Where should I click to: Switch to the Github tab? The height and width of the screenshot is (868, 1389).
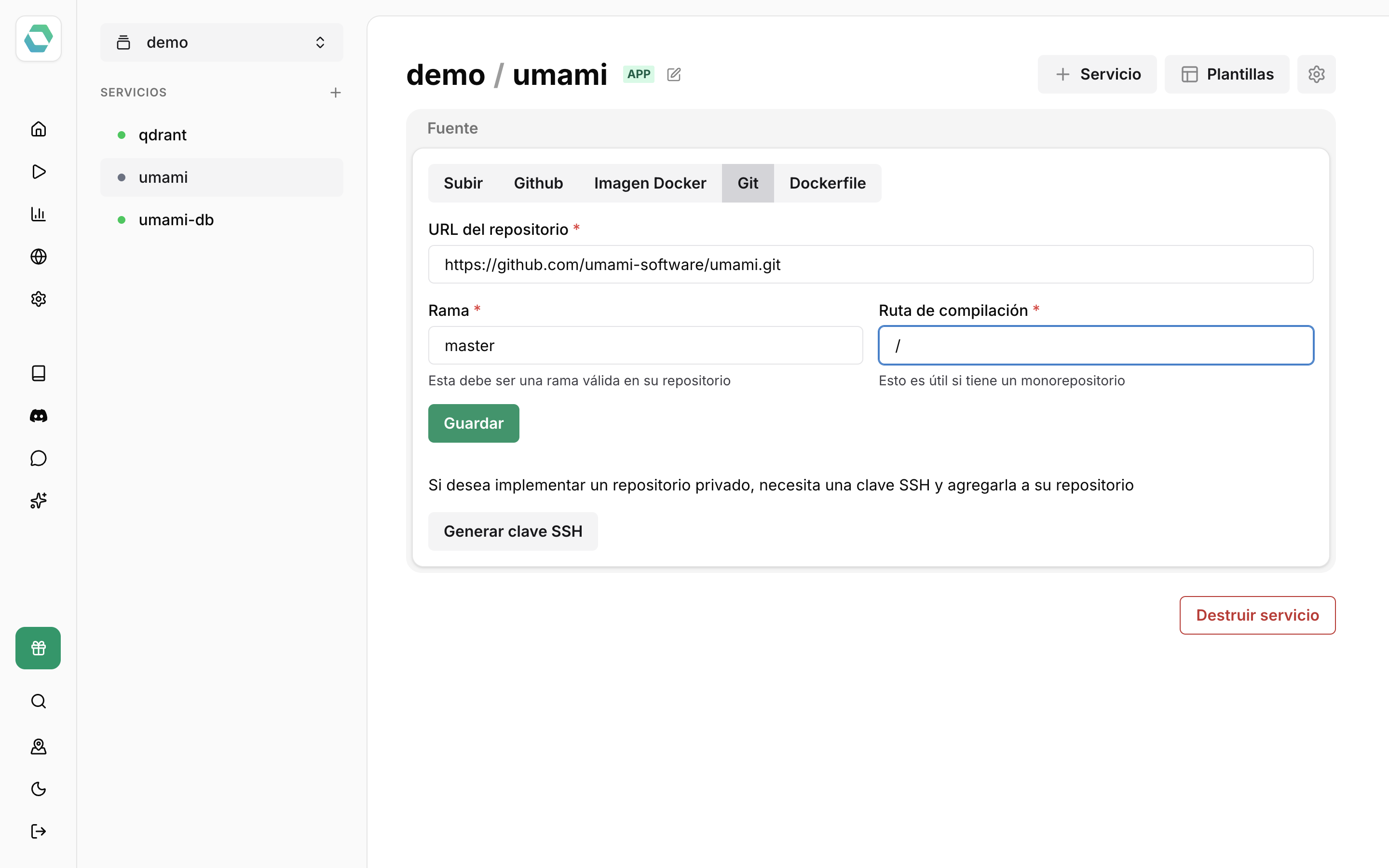tap(538, 183)
